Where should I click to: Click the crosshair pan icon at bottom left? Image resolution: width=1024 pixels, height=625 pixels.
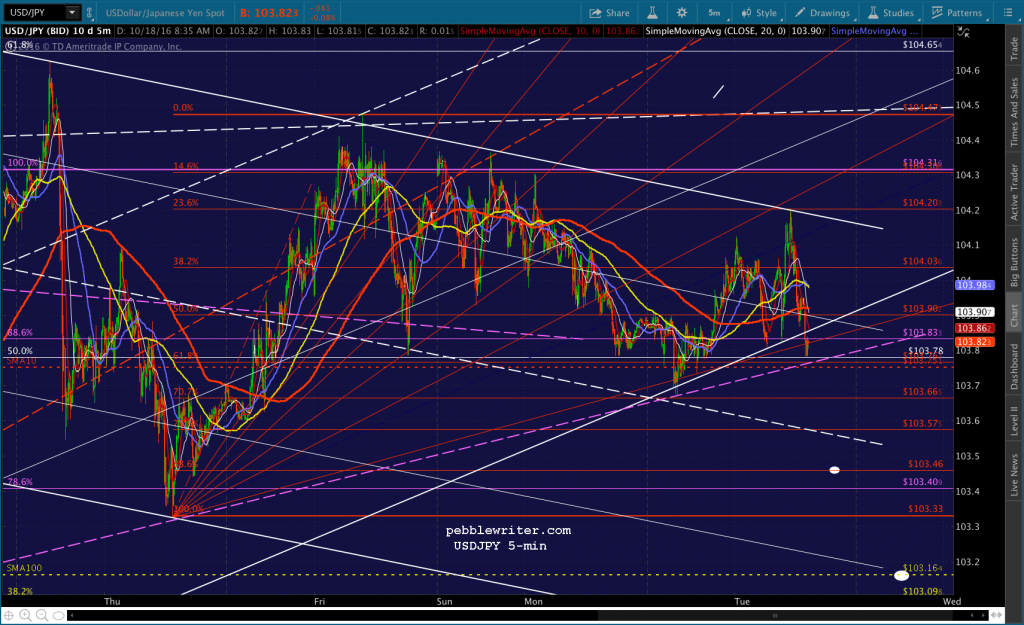pos(9,615)
